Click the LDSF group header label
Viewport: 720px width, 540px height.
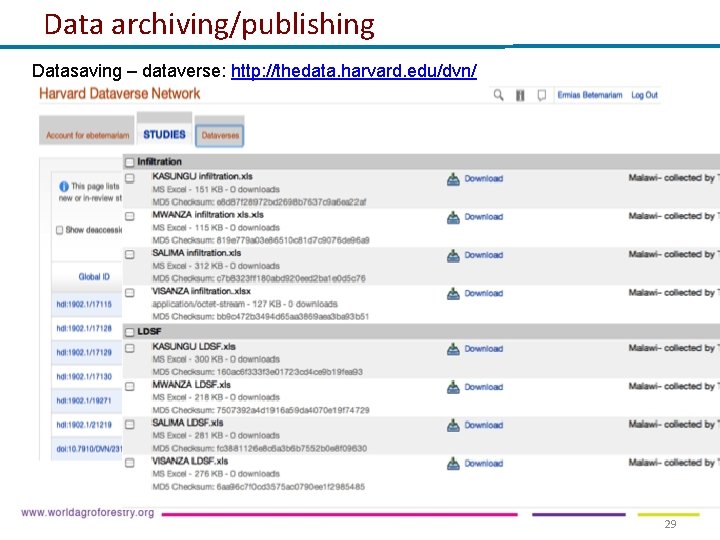click(149, 332)
